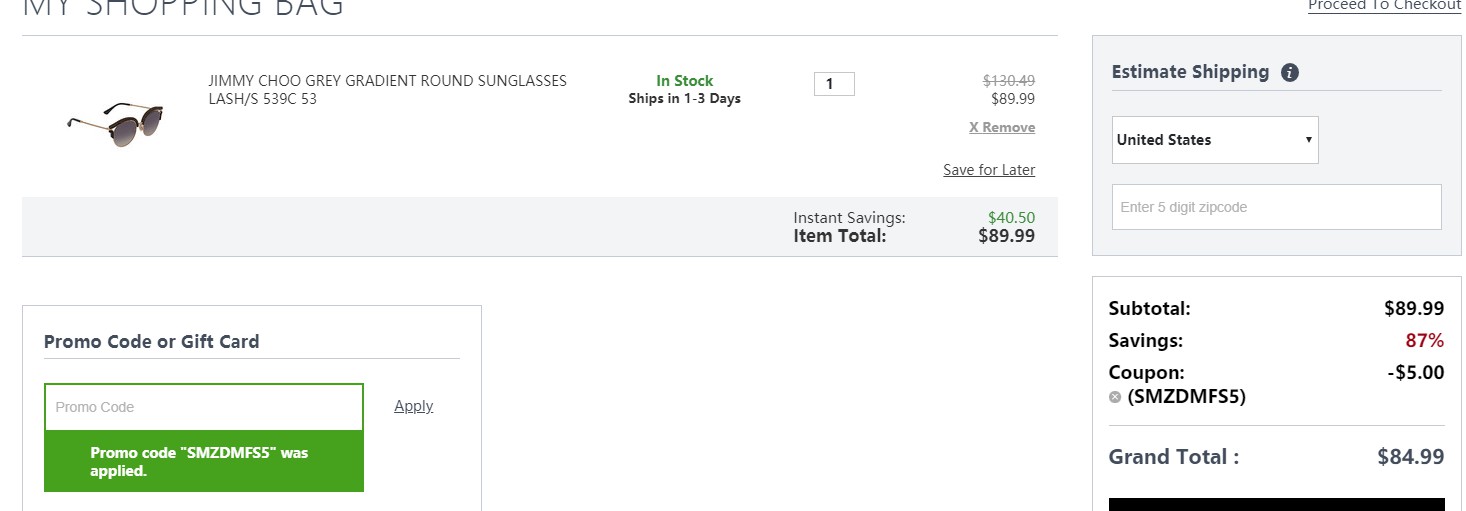The height and width of the screenshot is (511, 1466).
Task: Select the item quantity box
Action: tap(834, 84)
